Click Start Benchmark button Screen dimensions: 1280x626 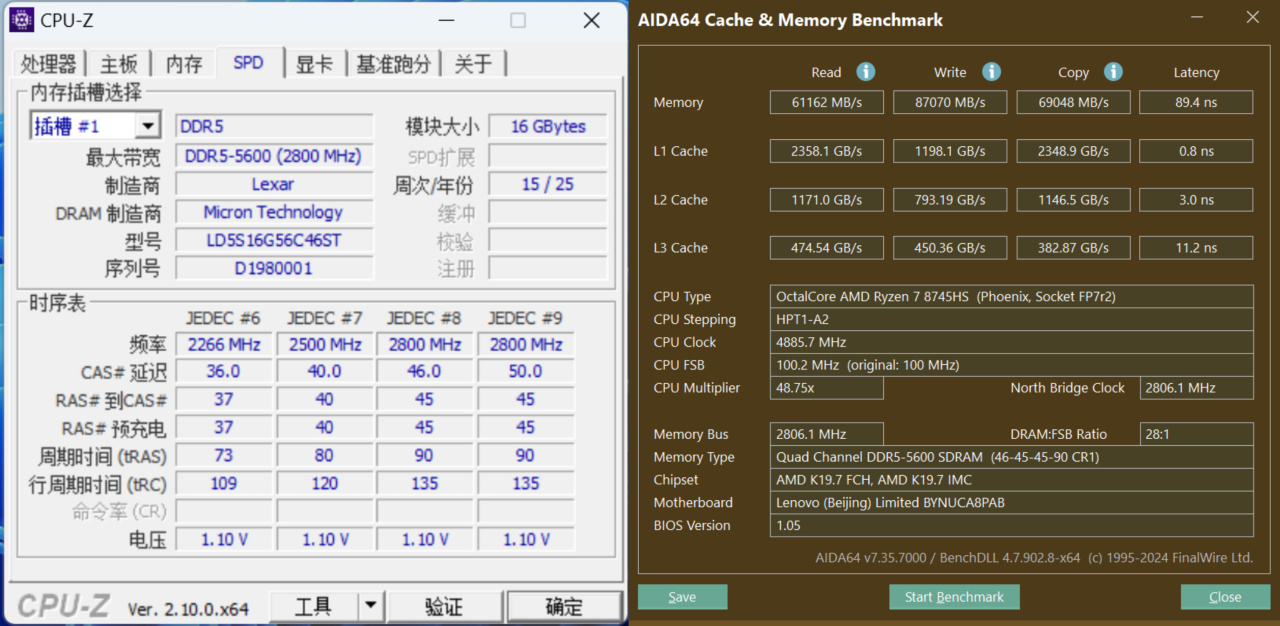pyautogui.click(x=954, y=597)
